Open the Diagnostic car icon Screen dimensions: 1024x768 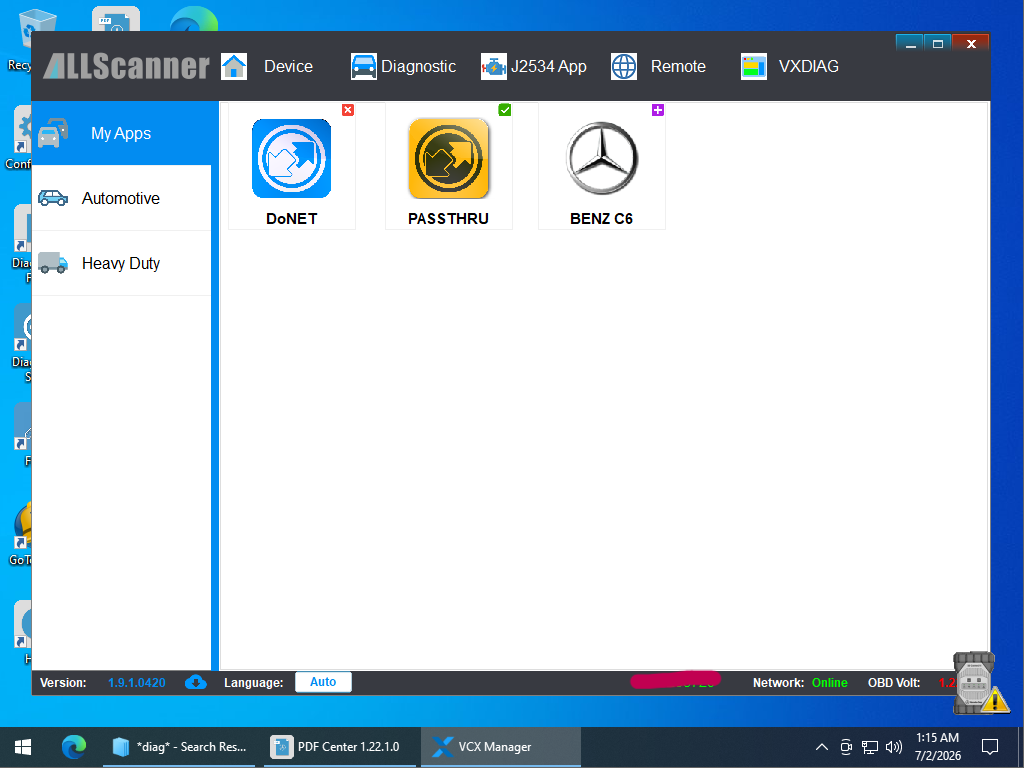(364, 67)
